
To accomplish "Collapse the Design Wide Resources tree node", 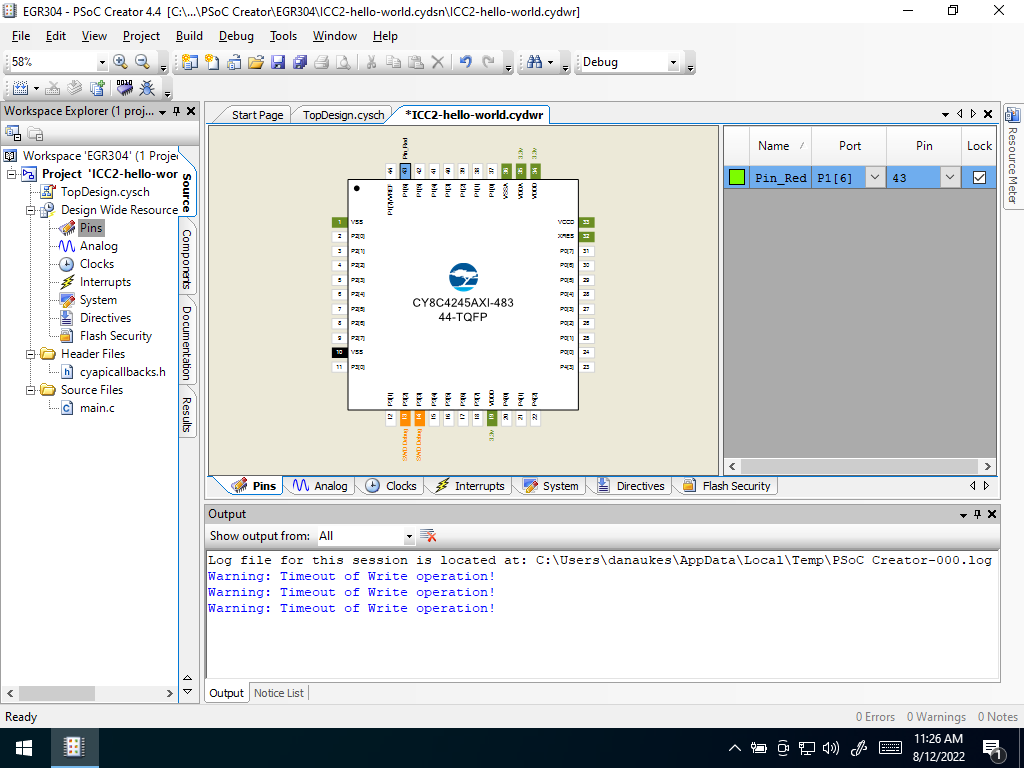I will point(31,210).
